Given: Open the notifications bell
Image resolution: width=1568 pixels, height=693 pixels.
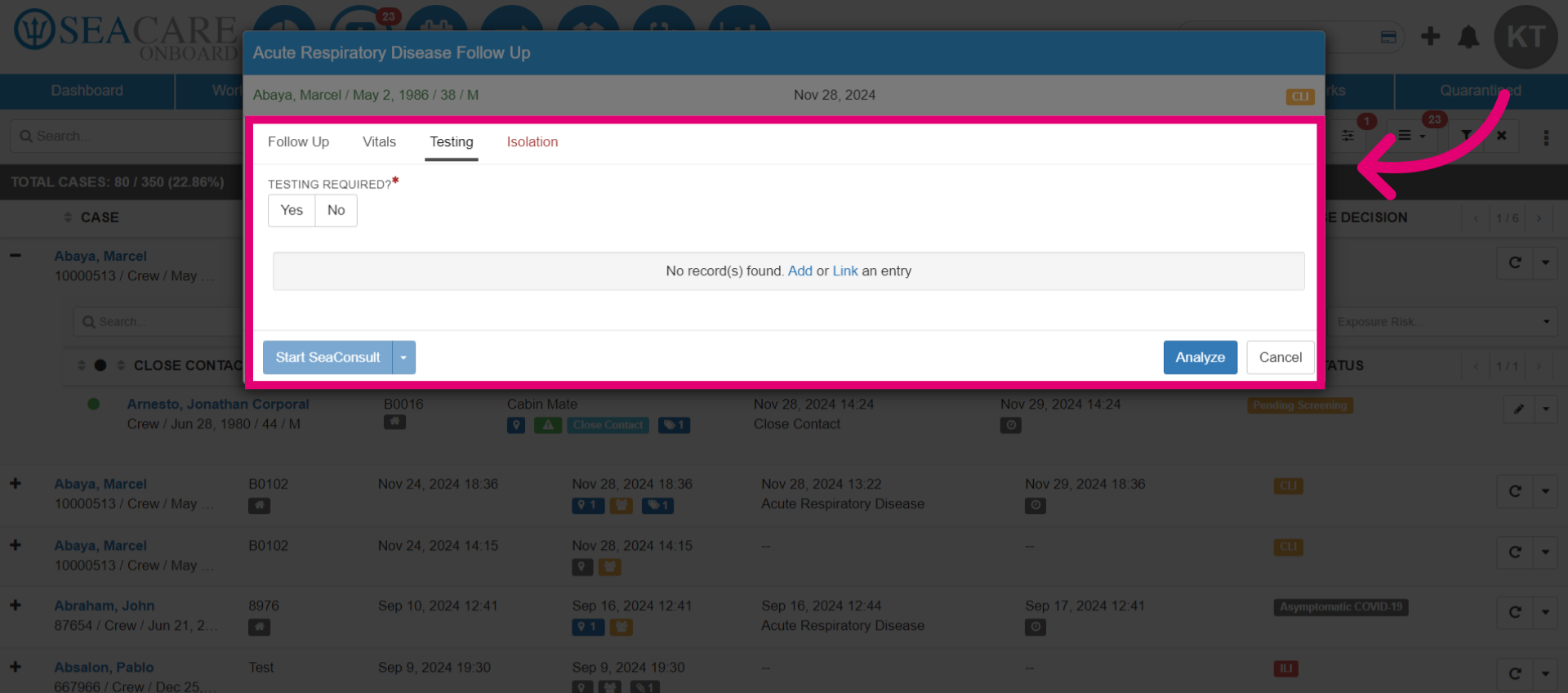Looking at the screenshot, I should (1468, 36).
